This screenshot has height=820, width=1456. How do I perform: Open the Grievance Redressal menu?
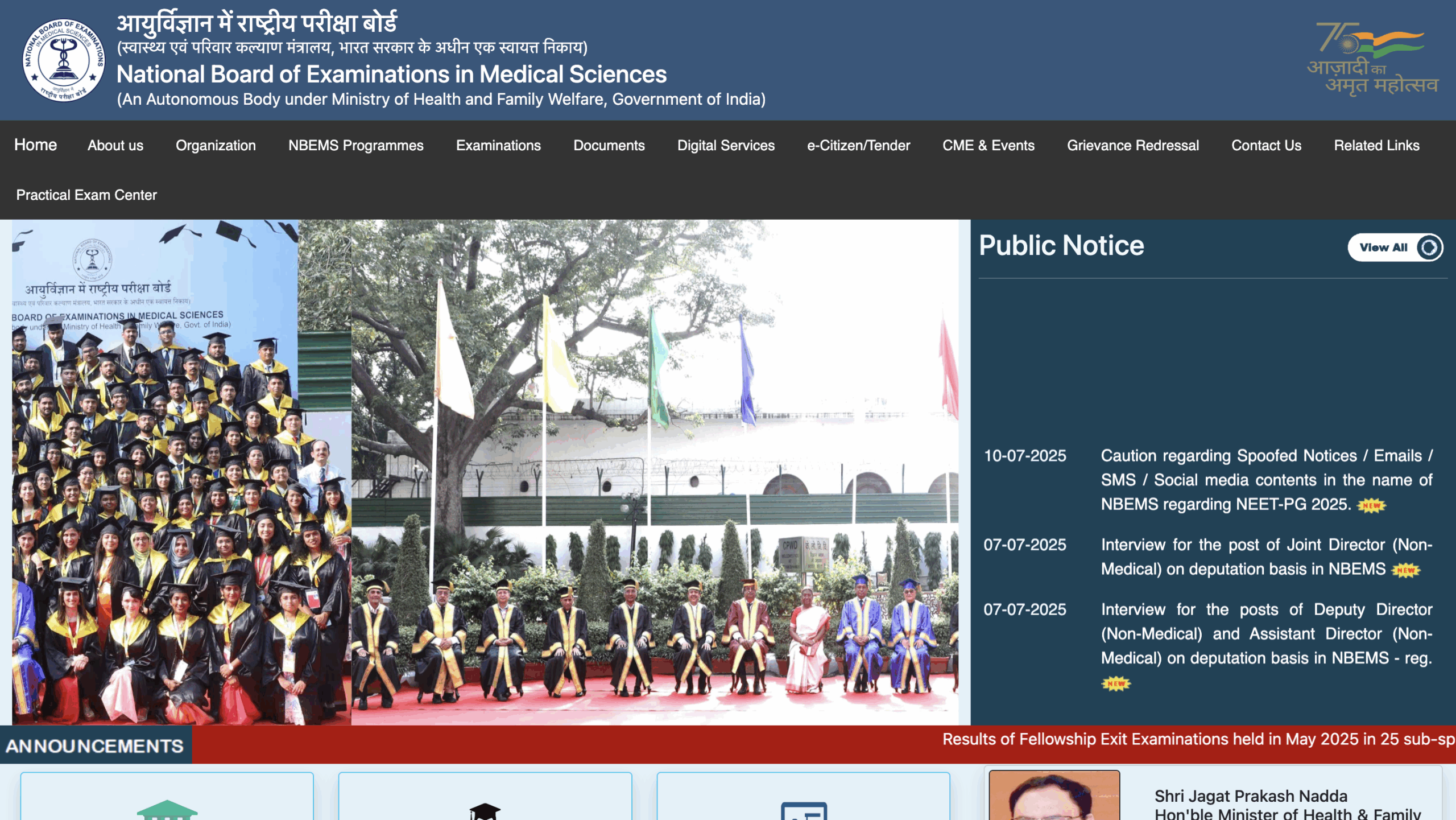pos(1132,146)
